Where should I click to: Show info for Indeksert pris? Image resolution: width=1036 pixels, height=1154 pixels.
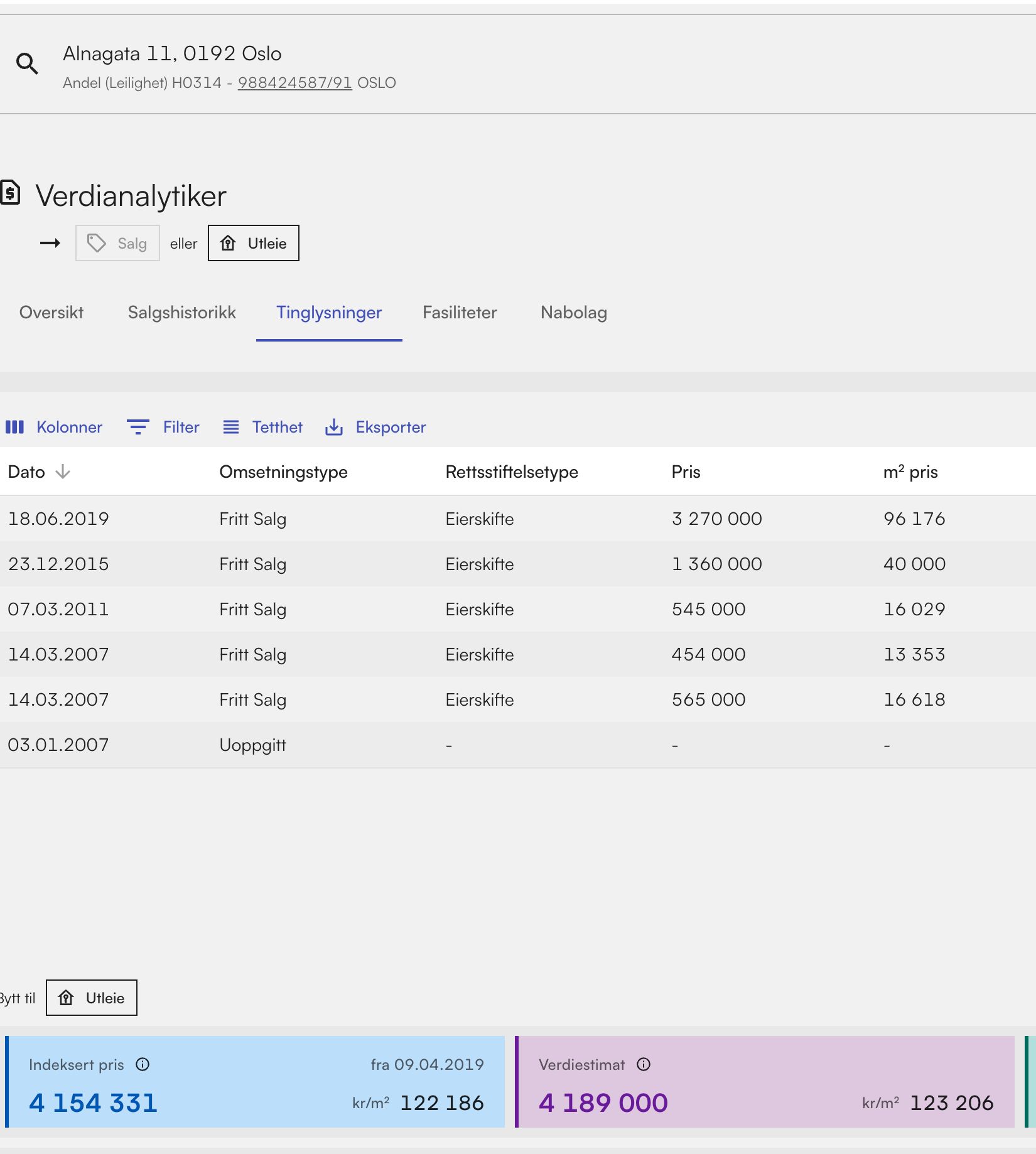[x=143, y=1064]
